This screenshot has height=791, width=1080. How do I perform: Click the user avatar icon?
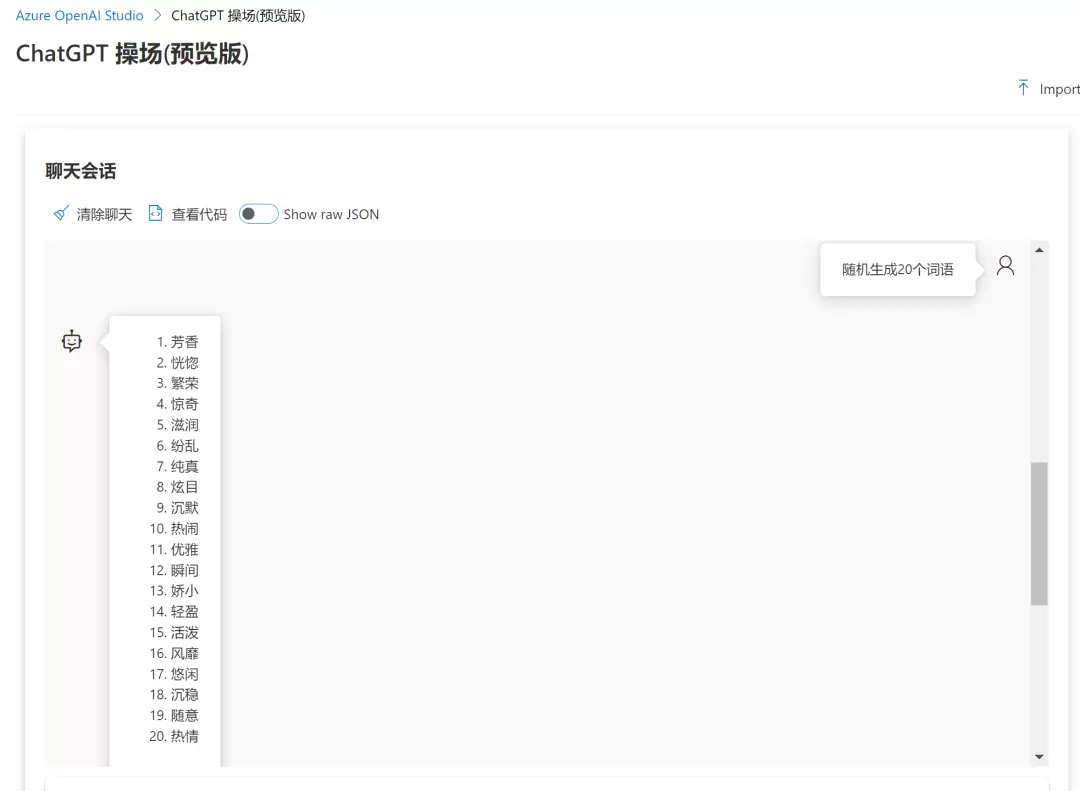pyautogui.click(x=1005, y=266)
